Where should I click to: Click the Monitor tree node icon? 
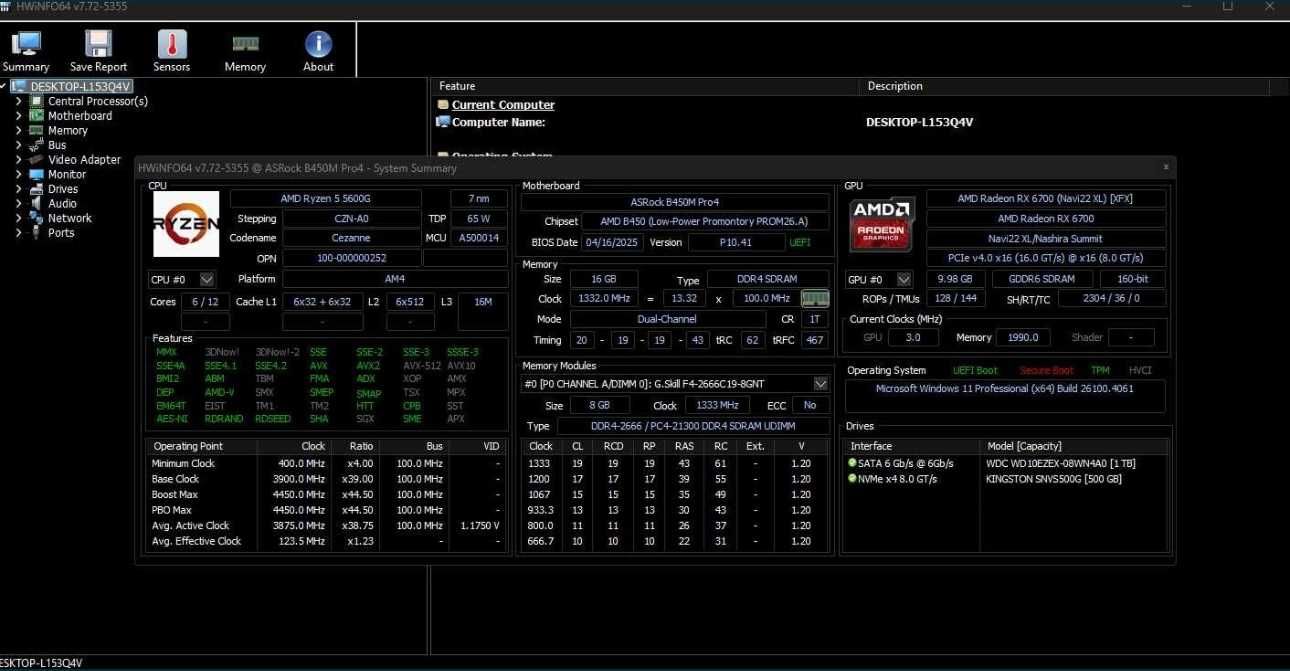pyautogui.click(x=37, y=174)
